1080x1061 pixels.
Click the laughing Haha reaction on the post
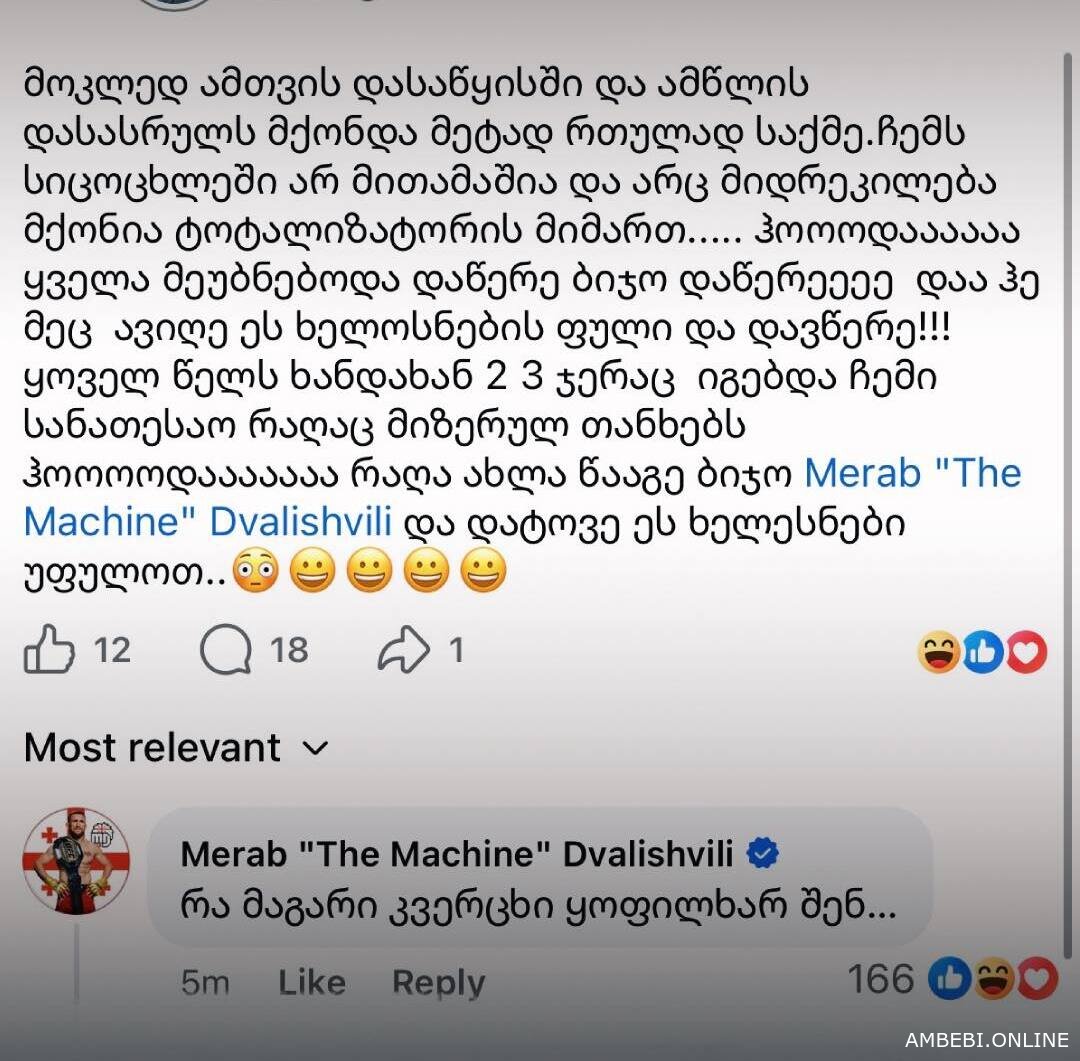coord(939,652)
